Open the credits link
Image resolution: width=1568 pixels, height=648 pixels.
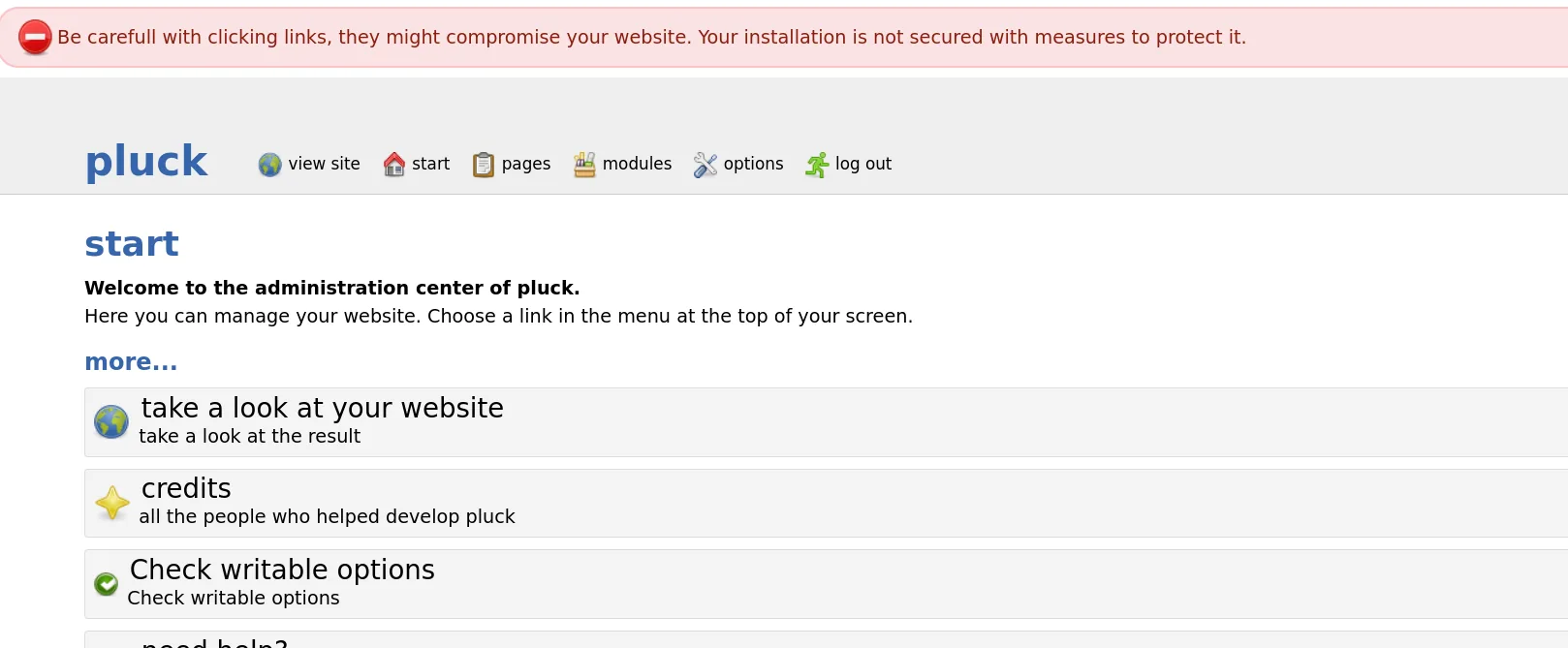186,488
